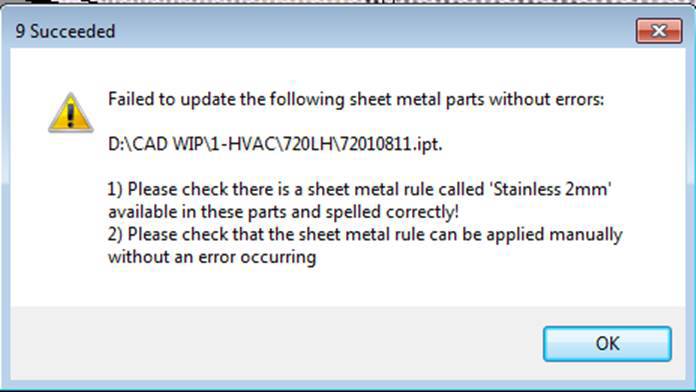The image size is (696, 392).
Task: Click 'sheet metal parts without errors' text
Action: [x=477, y=99]
